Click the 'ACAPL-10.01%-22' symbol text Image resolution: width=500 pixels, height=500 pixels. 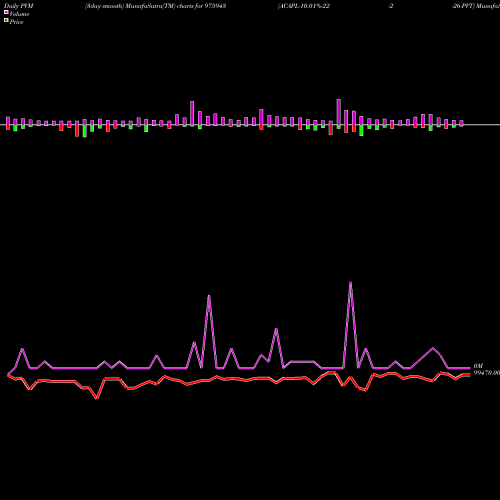[x=304, y=6]
